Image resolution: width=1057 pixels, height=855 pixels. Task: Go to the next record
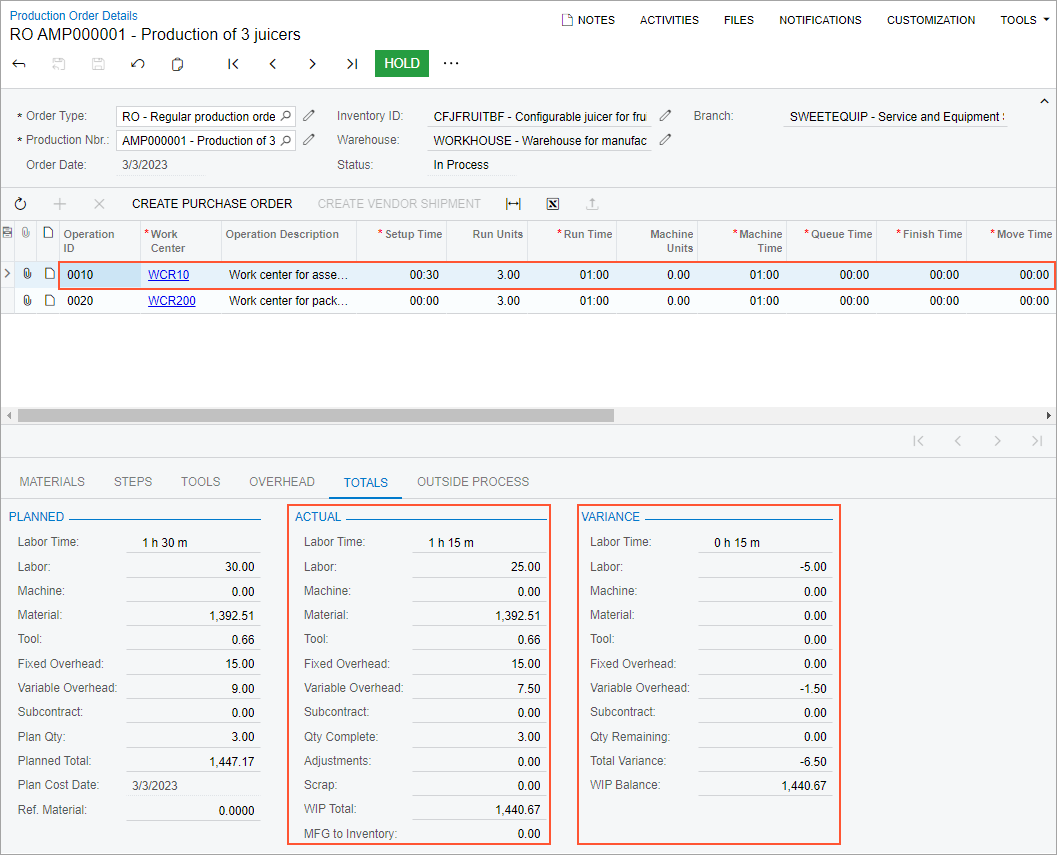pyautogui.click(x=312, y=64)
